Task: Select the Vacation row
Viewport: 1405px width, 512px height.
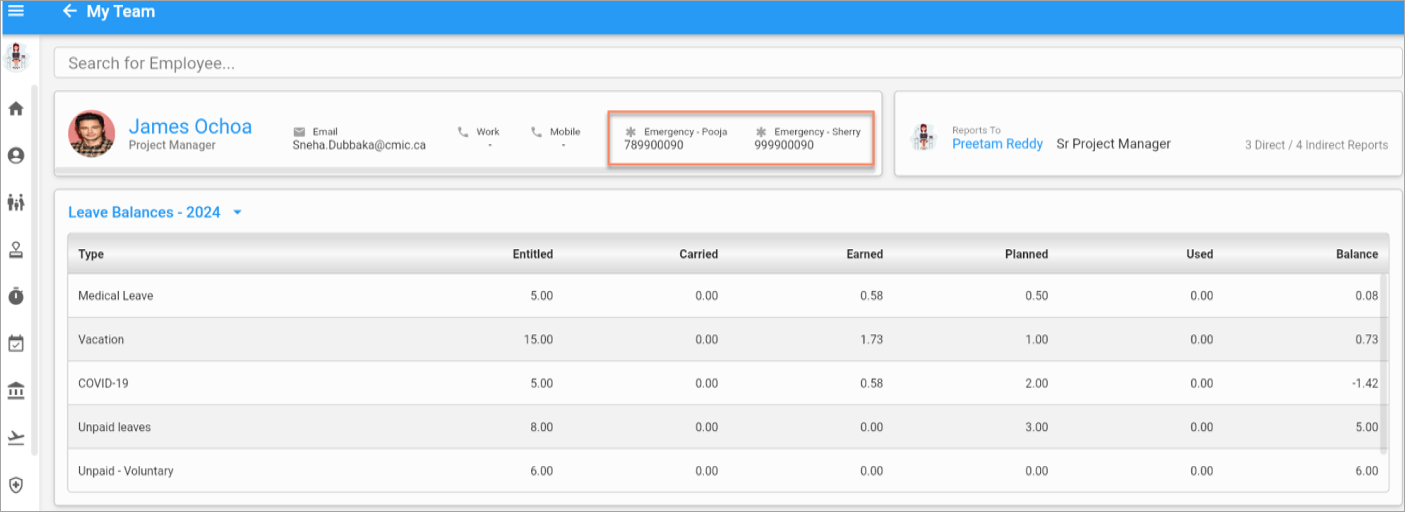Action: point(728,340)
